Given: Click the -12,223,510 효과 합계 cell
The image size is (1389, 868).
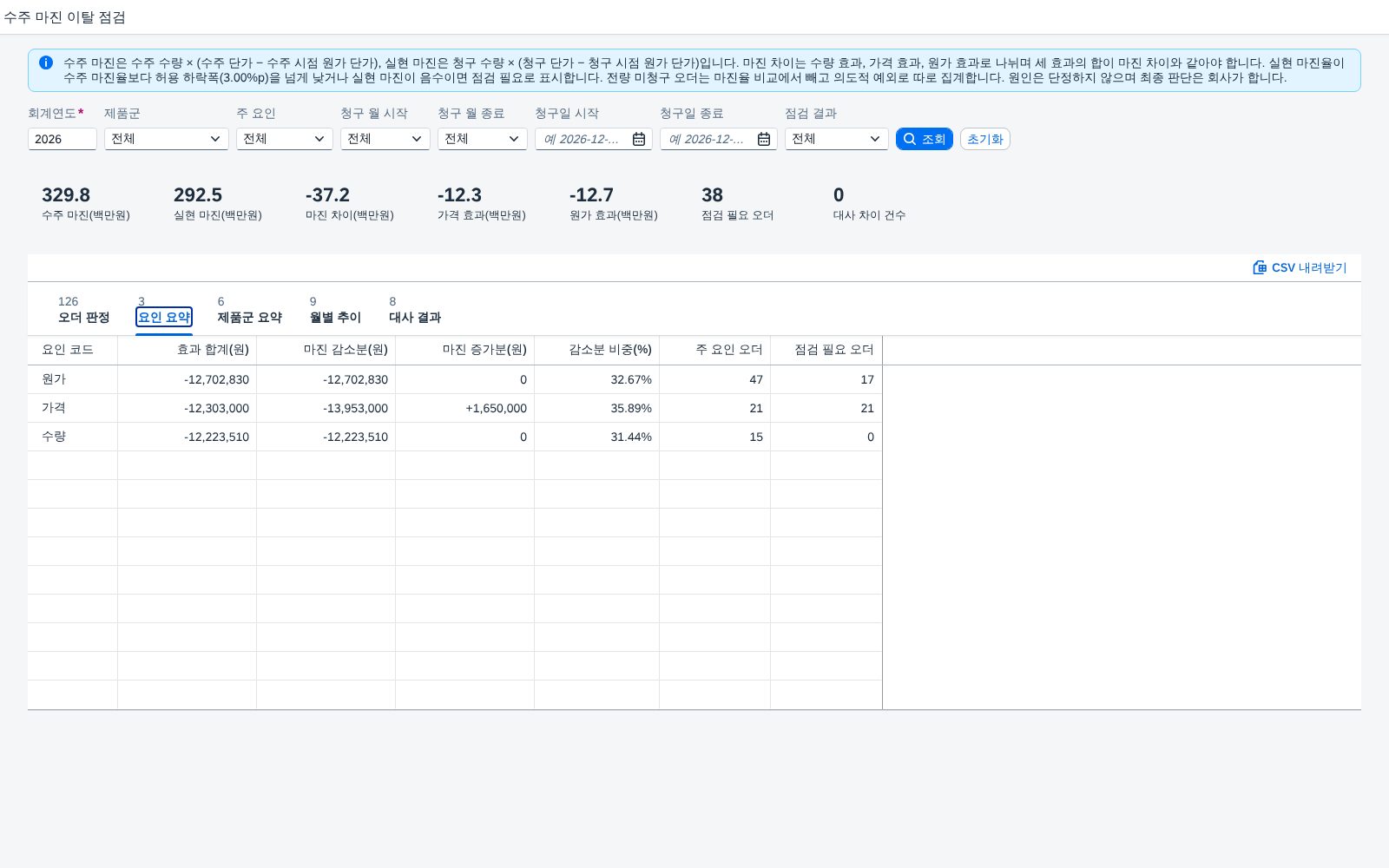Looking at the screenshot, I should (188, 437).
